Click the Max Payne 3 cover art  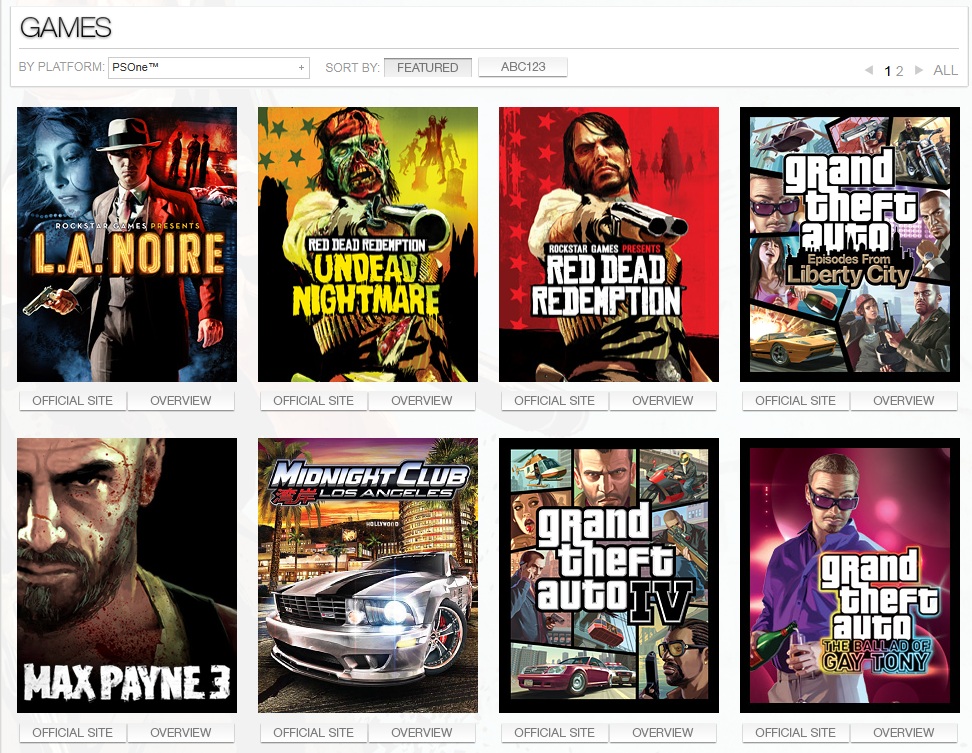pyautogui.click(x=127, y=575)
